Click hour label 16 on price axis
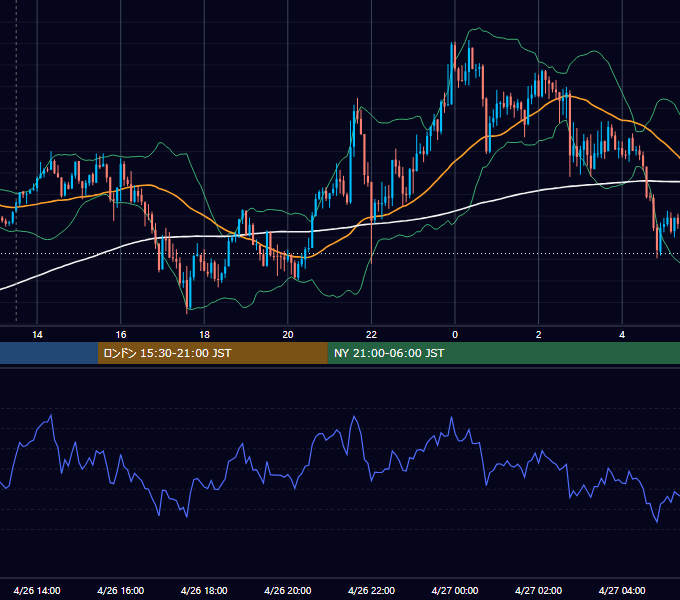The width and height of the screenshot is (680, 600). tap(121, 335)
